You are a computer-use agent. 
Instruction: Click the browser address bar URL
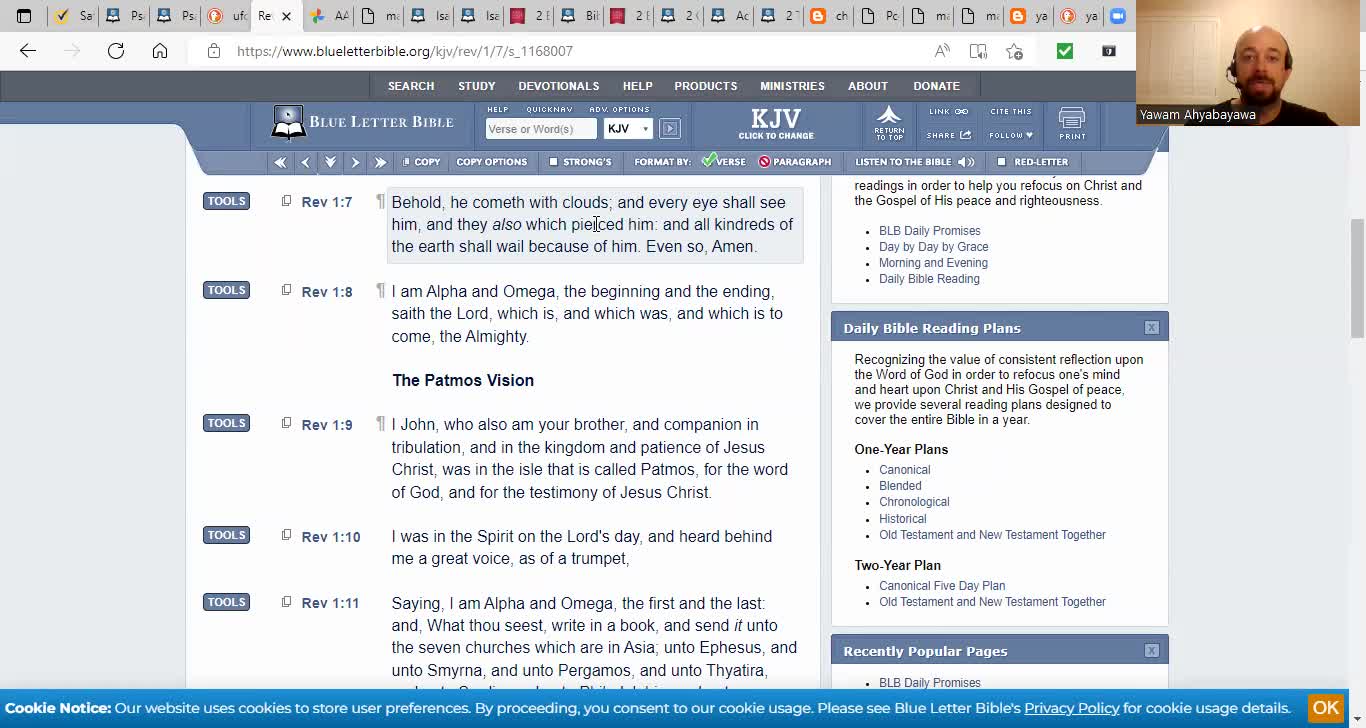[x=405, y=51]
